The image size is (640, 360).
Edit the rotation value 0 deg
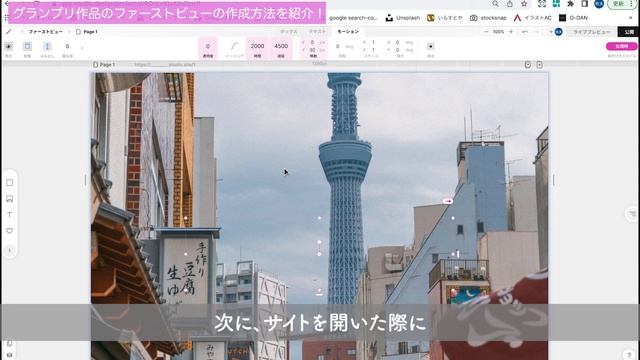click(338, 47)
